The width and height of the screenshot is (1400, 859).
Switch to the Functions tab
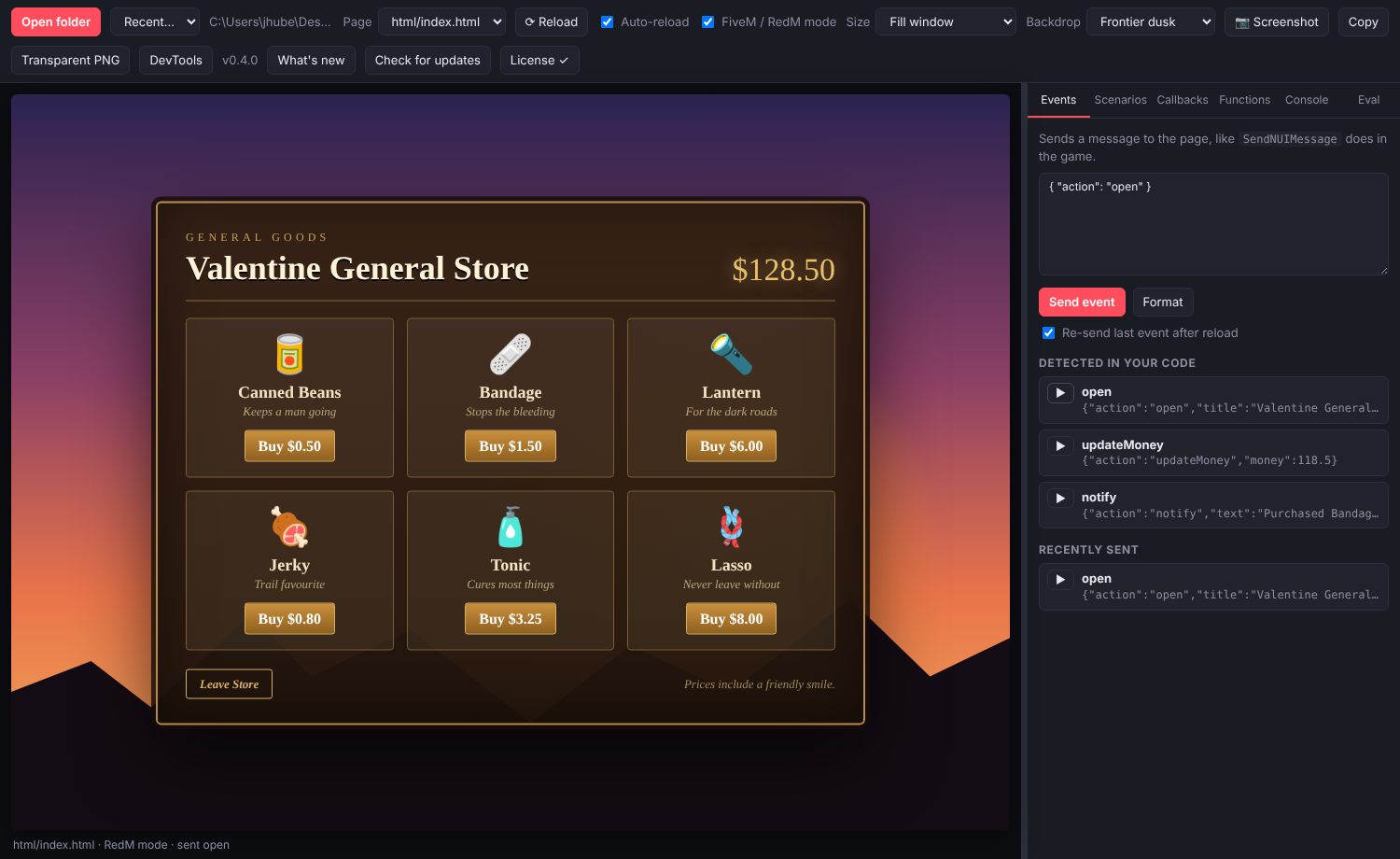pyautogui.click(x=1244, y=100)
